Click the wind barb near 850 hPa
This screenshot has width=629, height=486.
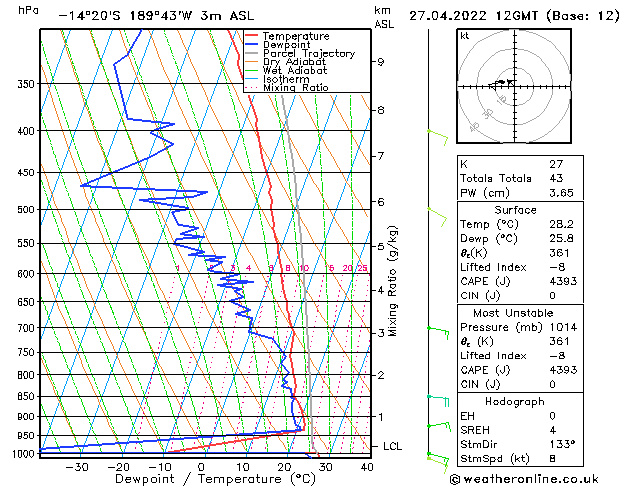438,401
